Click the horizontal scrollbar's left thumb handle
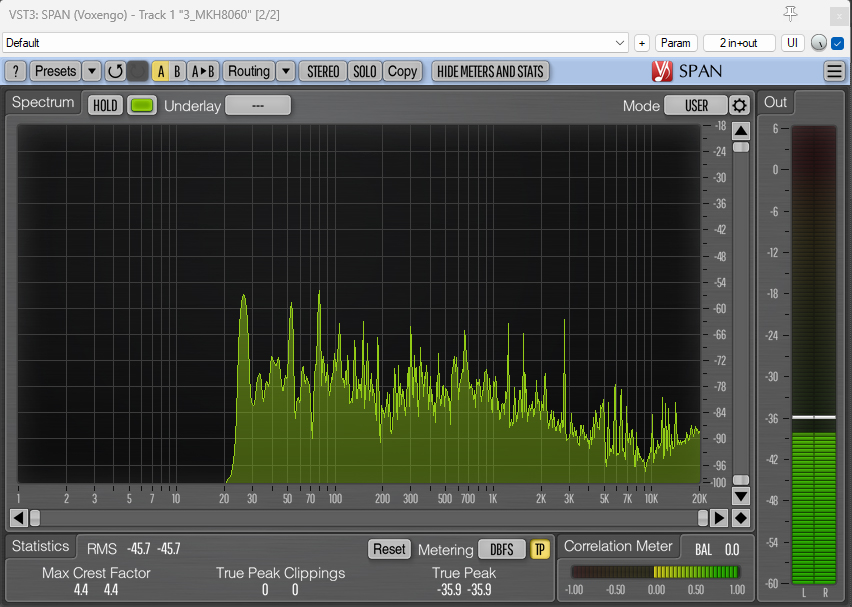Image resolution: width=852 pixels, height=607 pixels. 35,518
